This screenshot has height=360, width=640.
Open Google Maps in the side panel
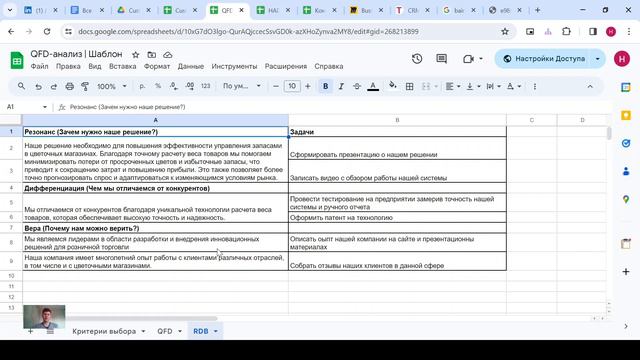point(626,199)
